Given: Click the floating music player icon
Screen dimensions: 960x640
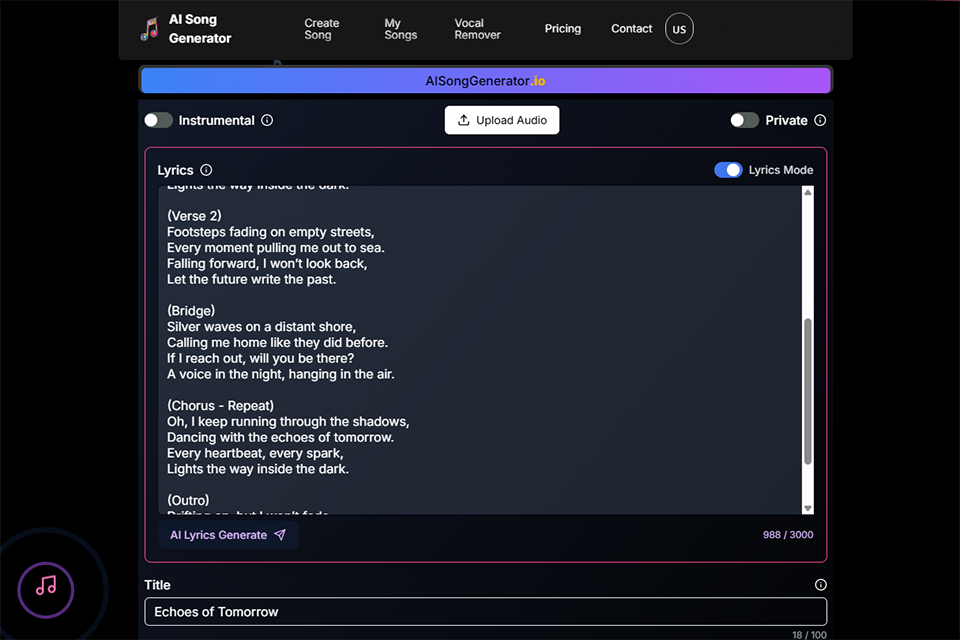Looking at the screenshot, I should pyautogui.click(x=46, y=590).
